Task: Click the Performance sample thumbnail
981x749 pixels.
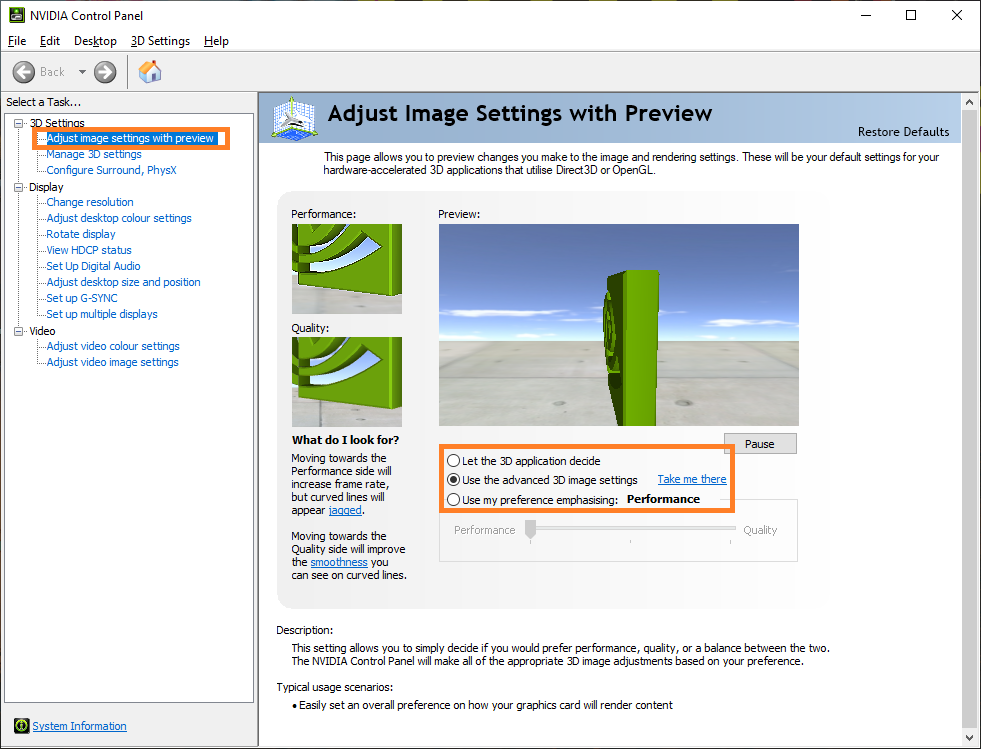Action: (x=347, y=269)
